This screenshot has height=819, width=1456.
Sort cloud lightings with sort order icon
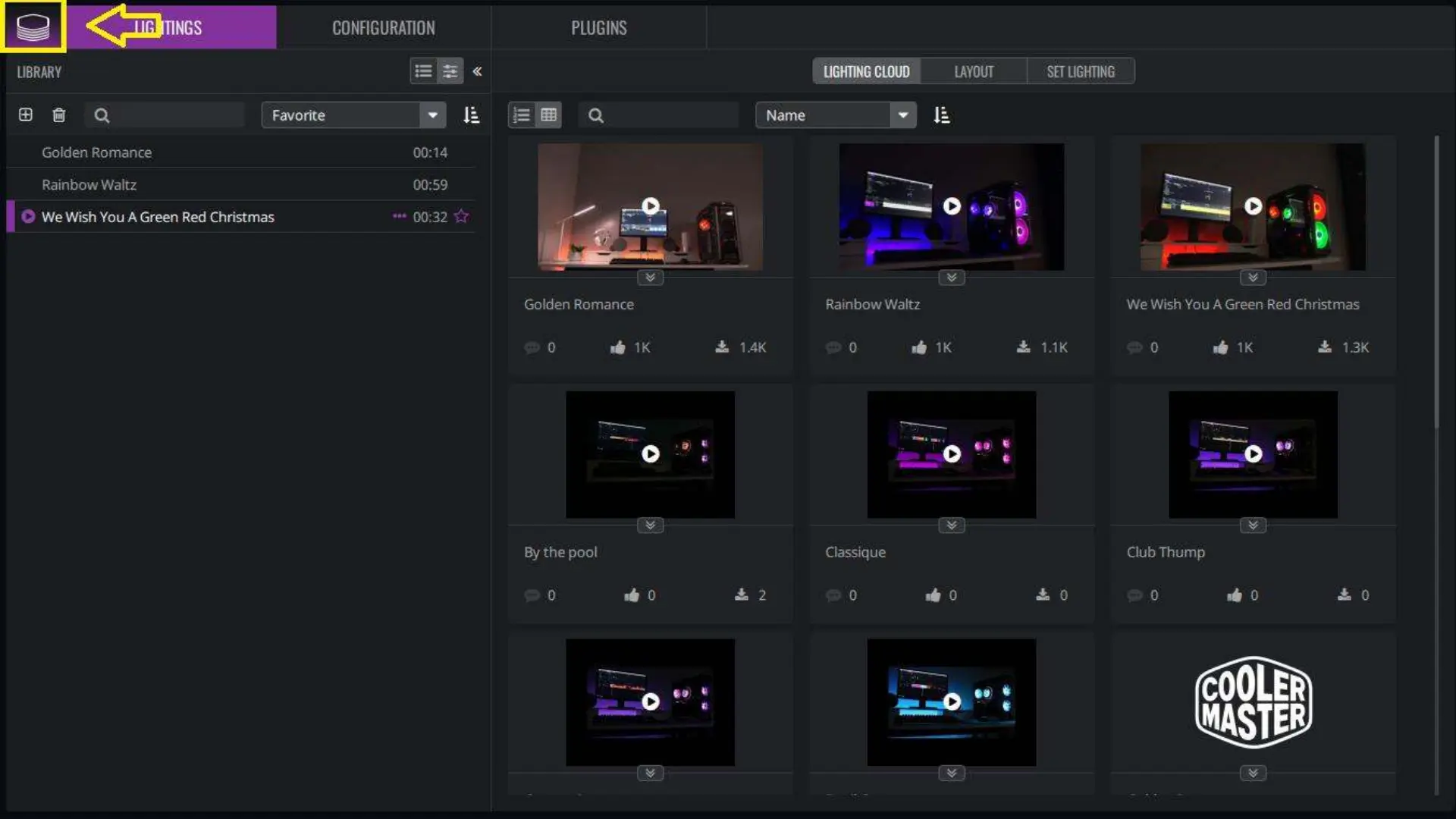[941, 115]
